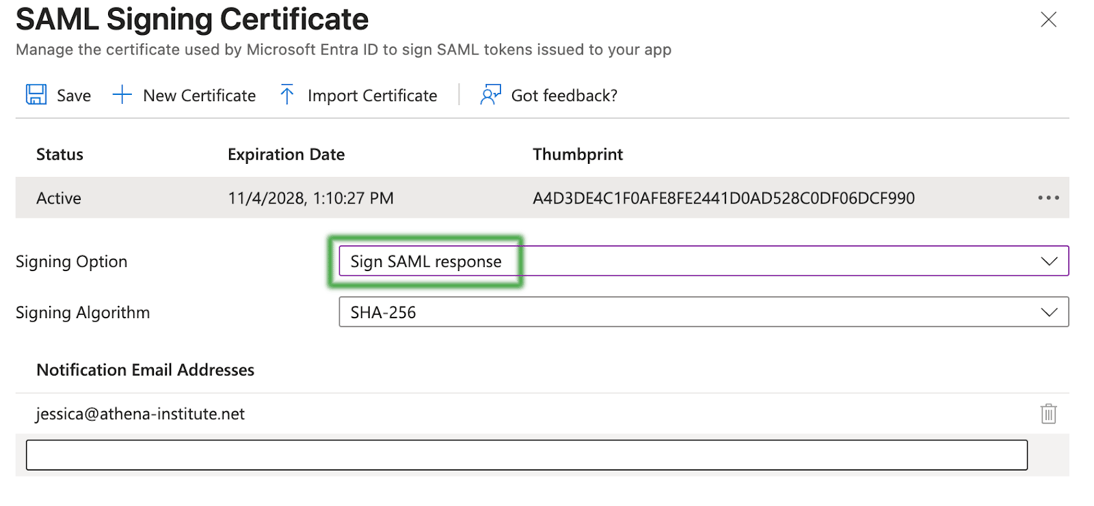
Task: Open the three-dot menu for the active certificate
Action: click(1048, 198)
